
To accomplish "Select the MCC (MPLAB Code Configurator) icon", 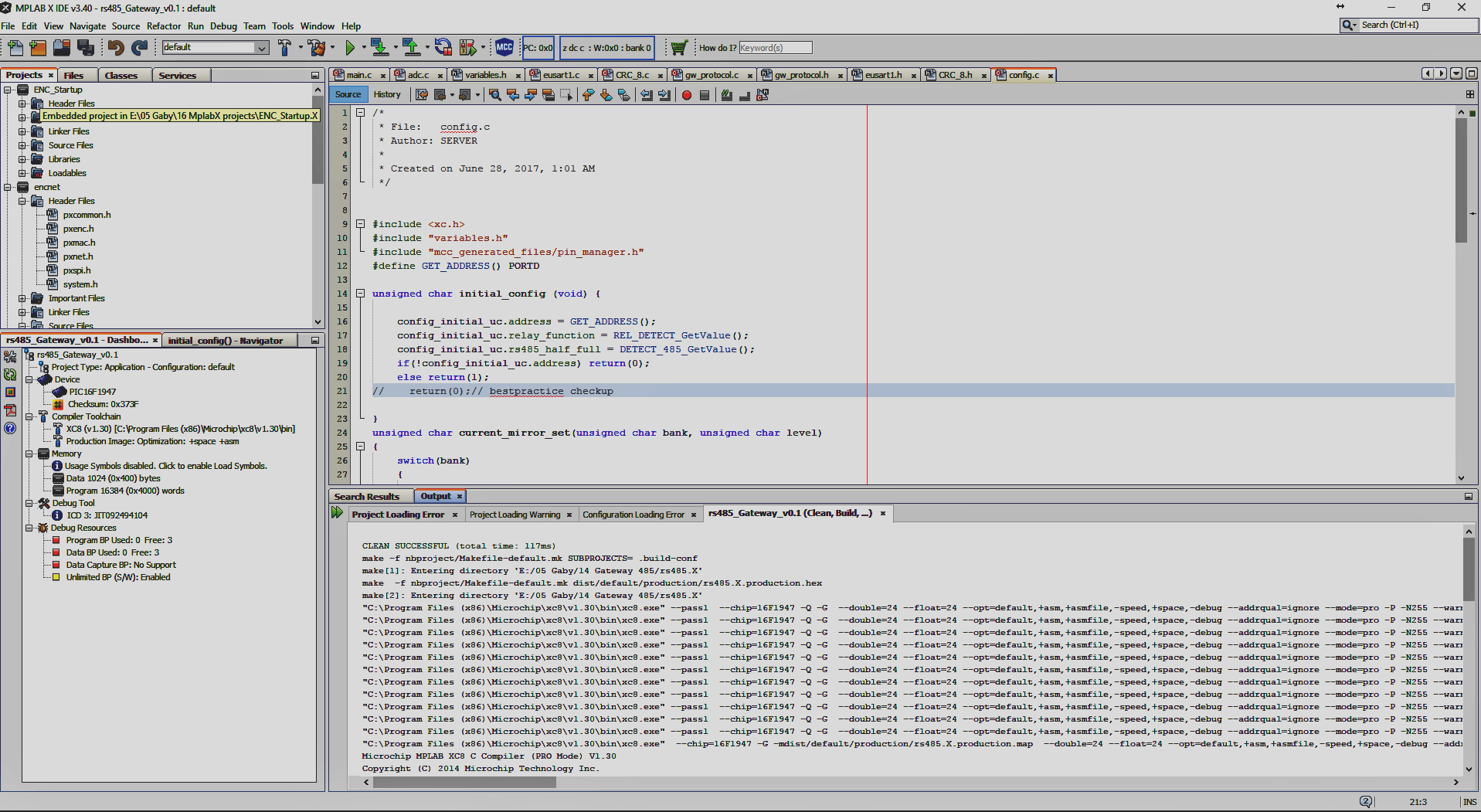I will tap(504, 47).
